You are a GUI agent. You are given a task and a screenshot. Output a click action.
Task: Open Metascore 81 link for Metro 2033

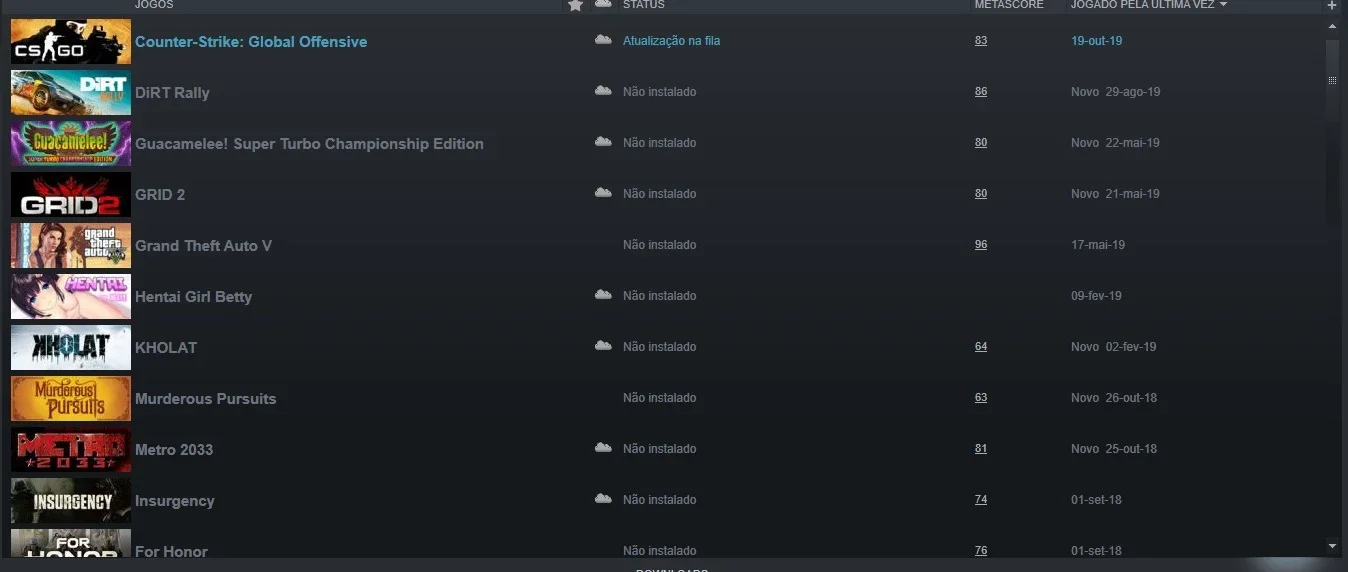[981, 449]
